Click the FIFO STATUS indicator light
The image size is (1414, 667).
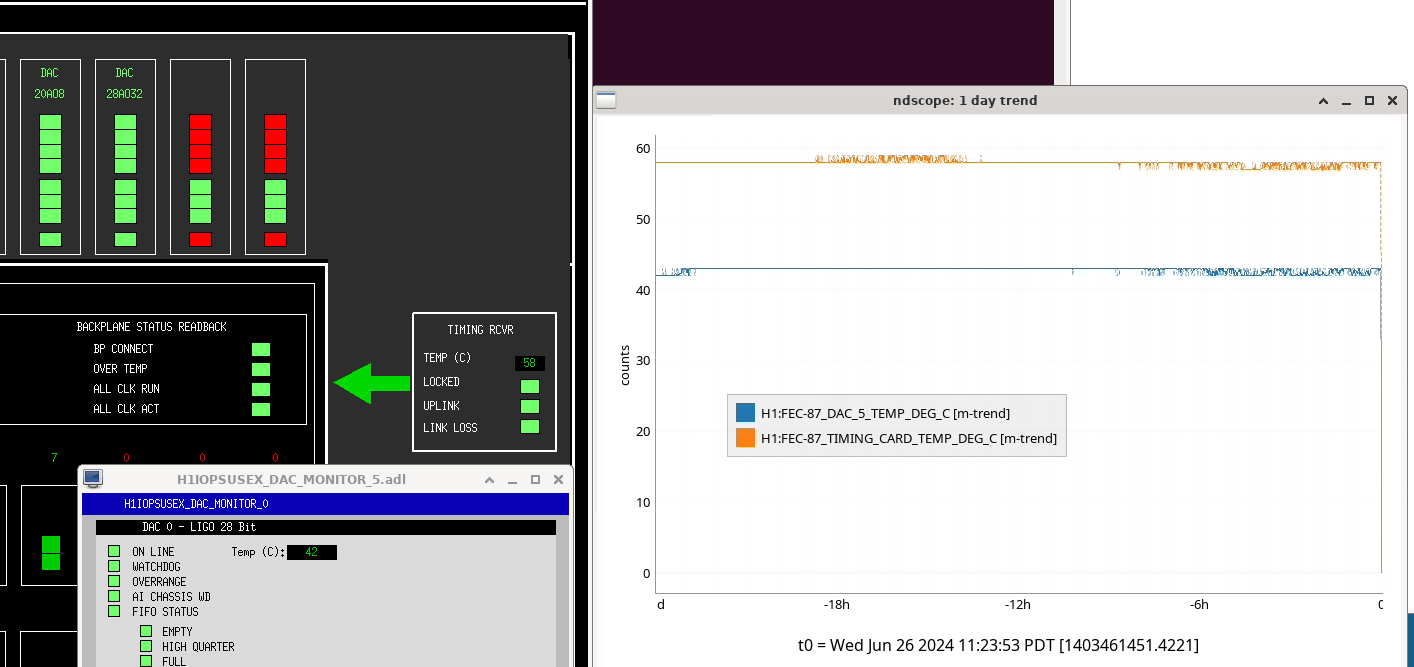[114, 611]
